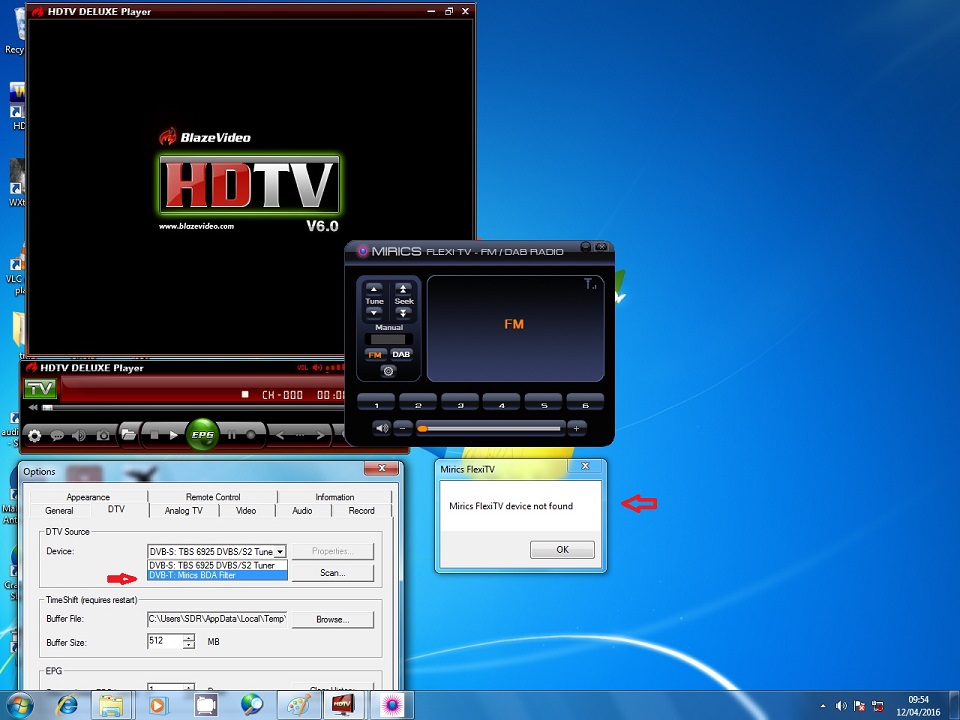The height and width of the screenshot is (720, 960).
Task: Switch to the Video tab in Options
Action: pyautogui.click(x=246, y=511)
